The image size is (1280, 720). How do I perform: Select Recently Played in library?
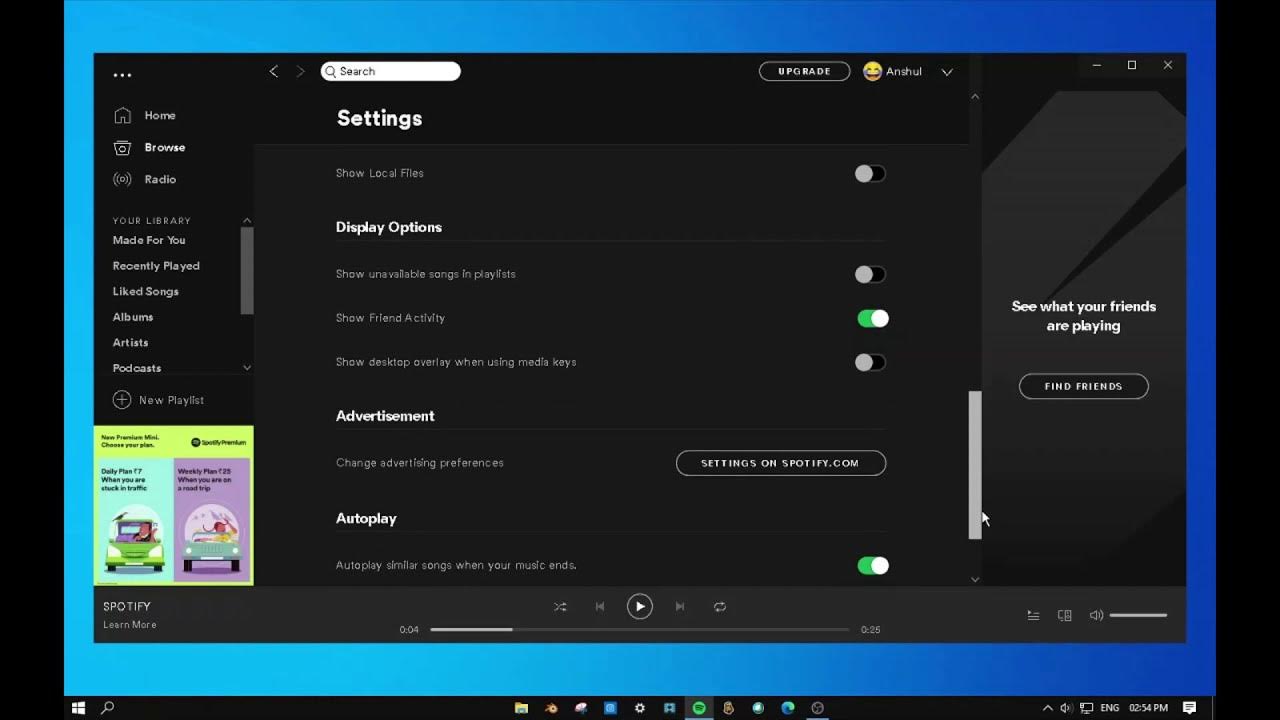(156, 266)
